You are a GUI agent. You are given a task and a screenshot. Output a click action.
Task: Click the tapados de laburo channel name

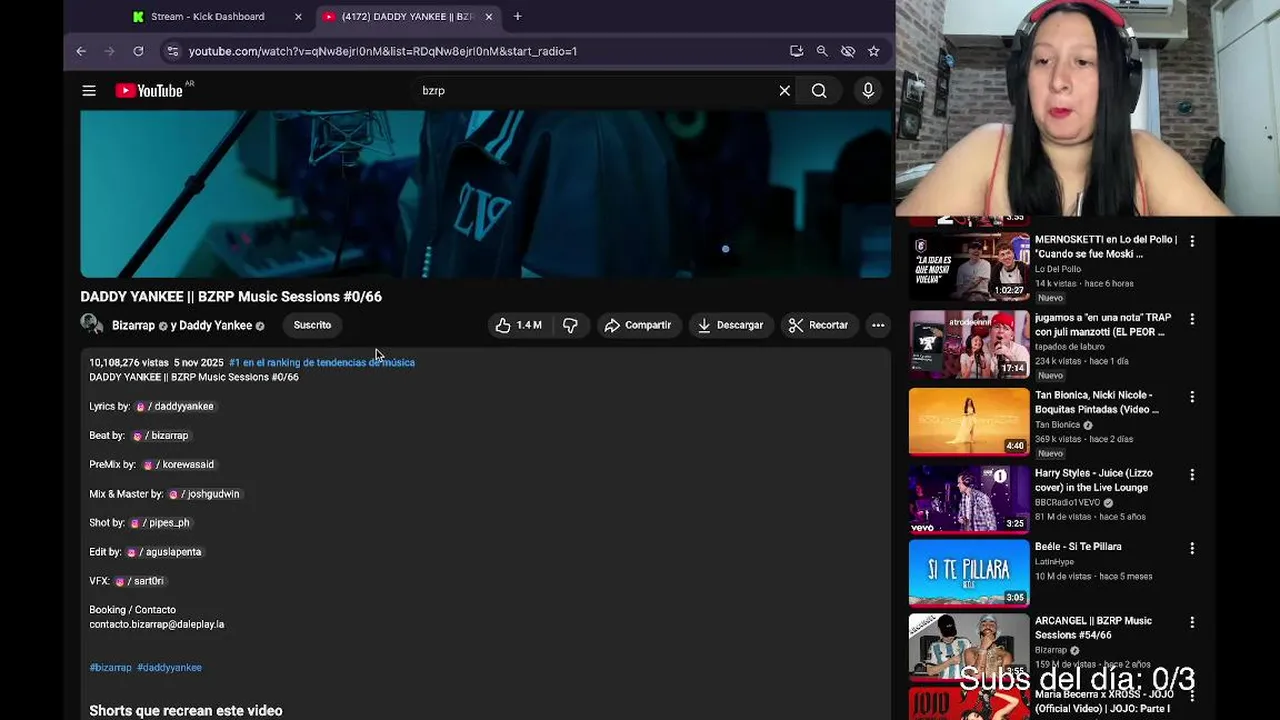pos(1070,347)
